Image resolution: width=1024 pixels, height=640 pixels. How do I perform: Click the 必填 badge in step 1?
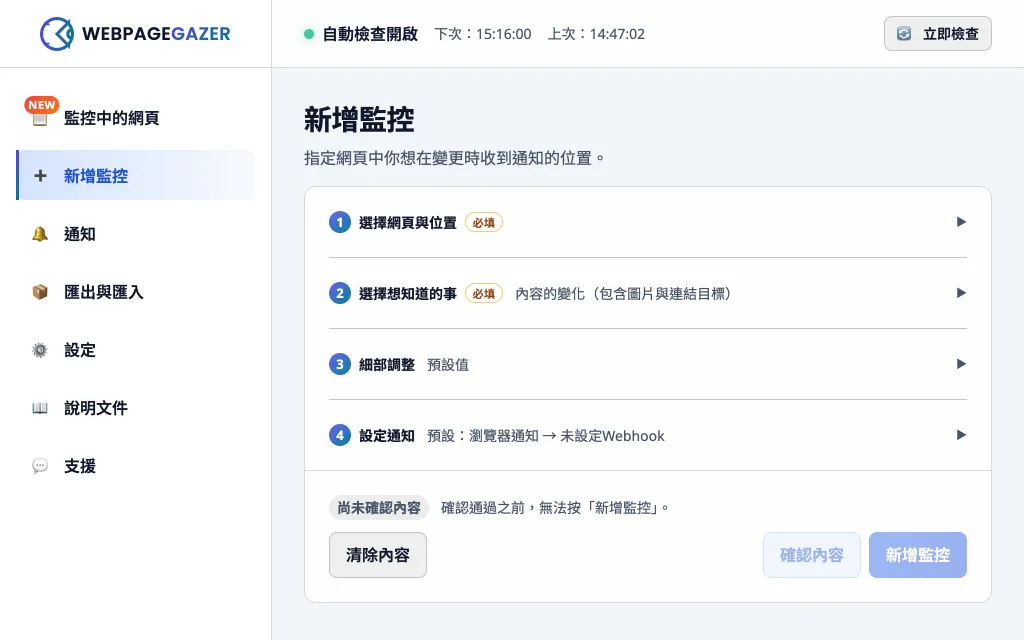pos(484,223)
